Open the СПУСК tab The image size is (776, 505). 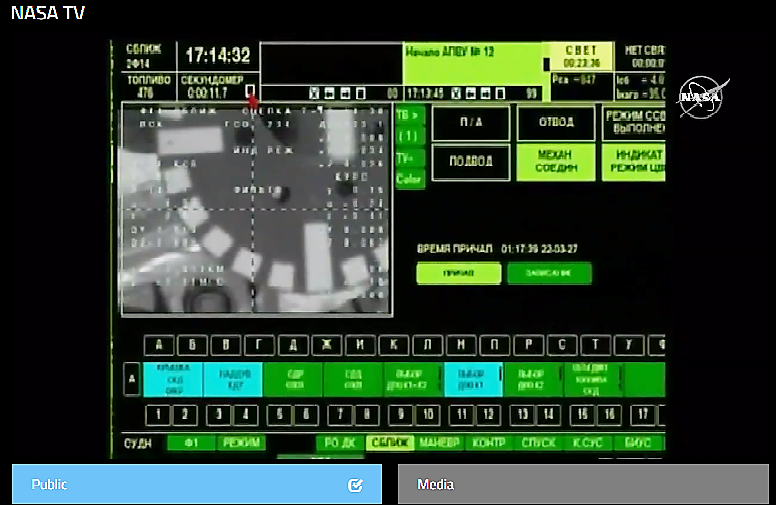pos(539,443)
